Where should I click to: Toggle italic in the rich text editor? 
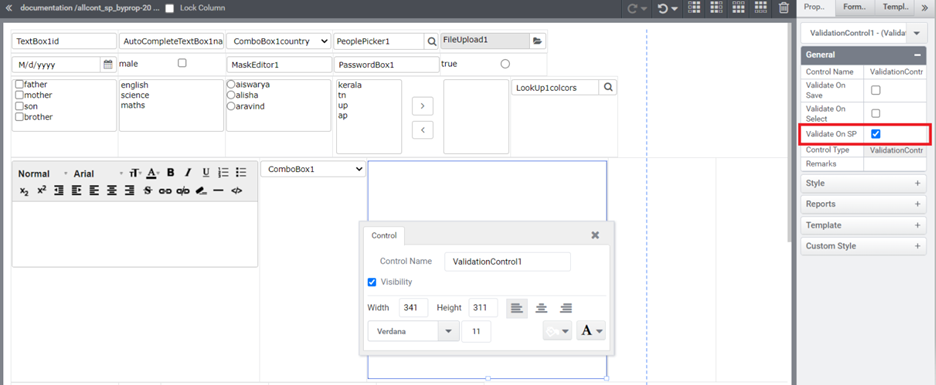188,173
